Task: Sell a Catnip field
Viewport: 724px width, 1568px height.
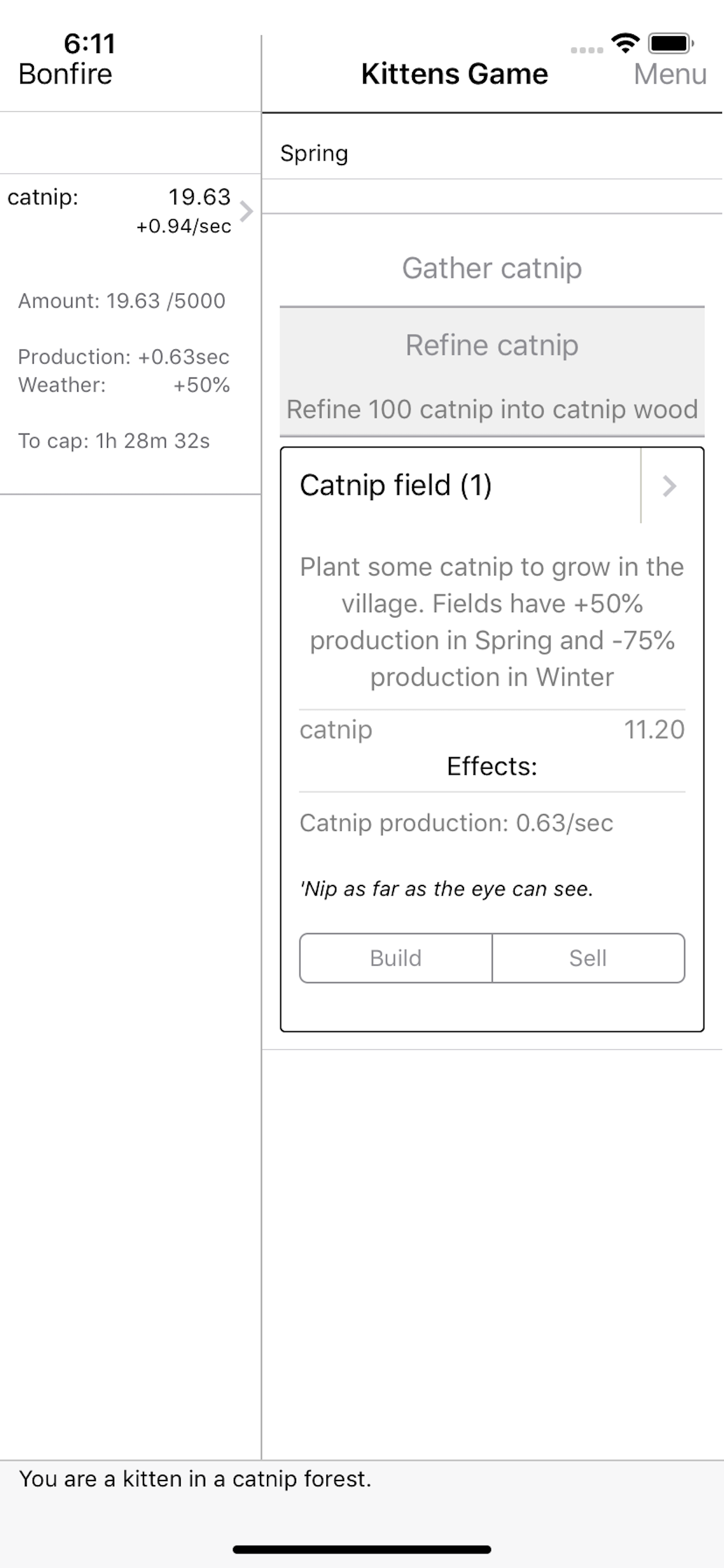Action: pos(588,958)
